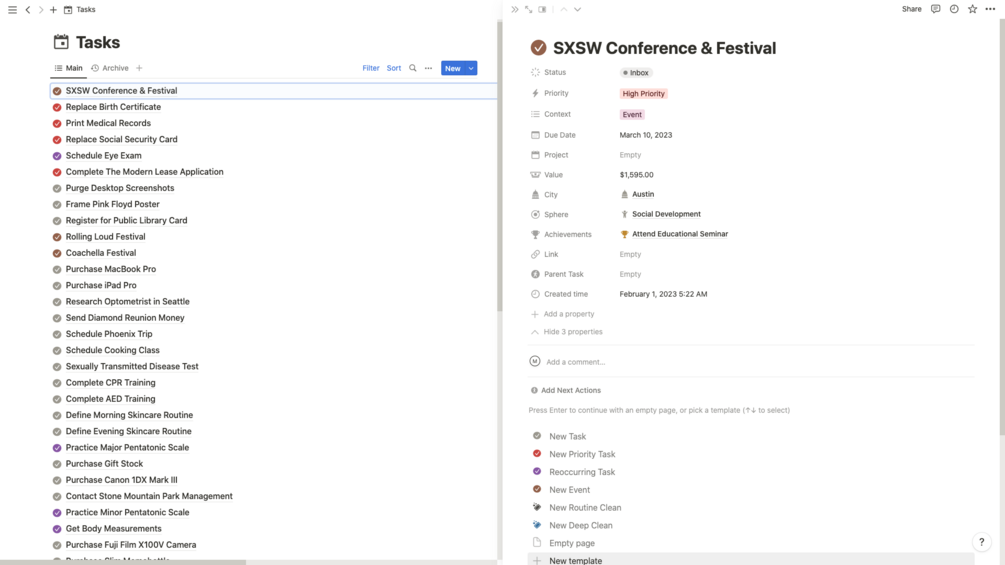The height and width of the screenshot is (565, 1005).
Task: Favorite this page with the star icon
Action: pos(972,9)
